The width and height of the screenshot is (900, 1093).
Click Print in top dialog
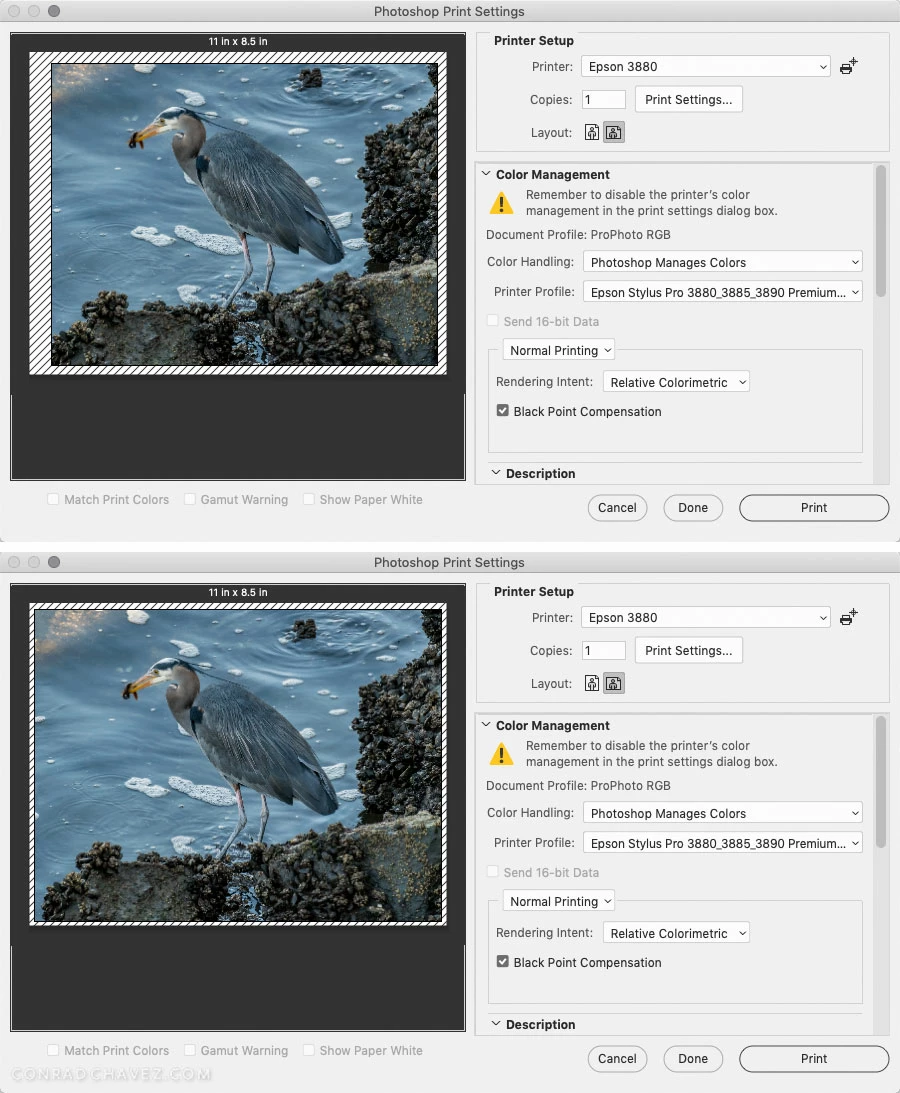[814, 507]
